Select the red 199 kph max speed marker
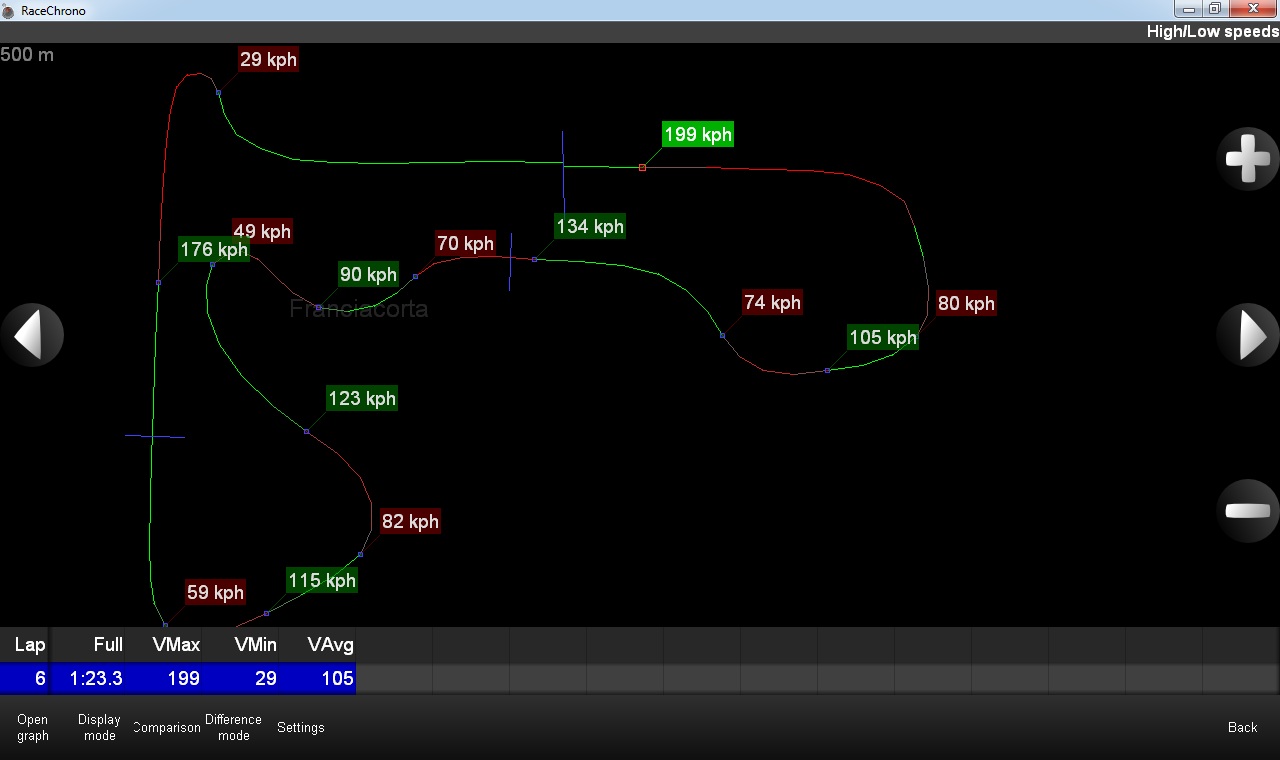Image resolution: width=1280 pixels, height=760 pixels. coord(642,168)
